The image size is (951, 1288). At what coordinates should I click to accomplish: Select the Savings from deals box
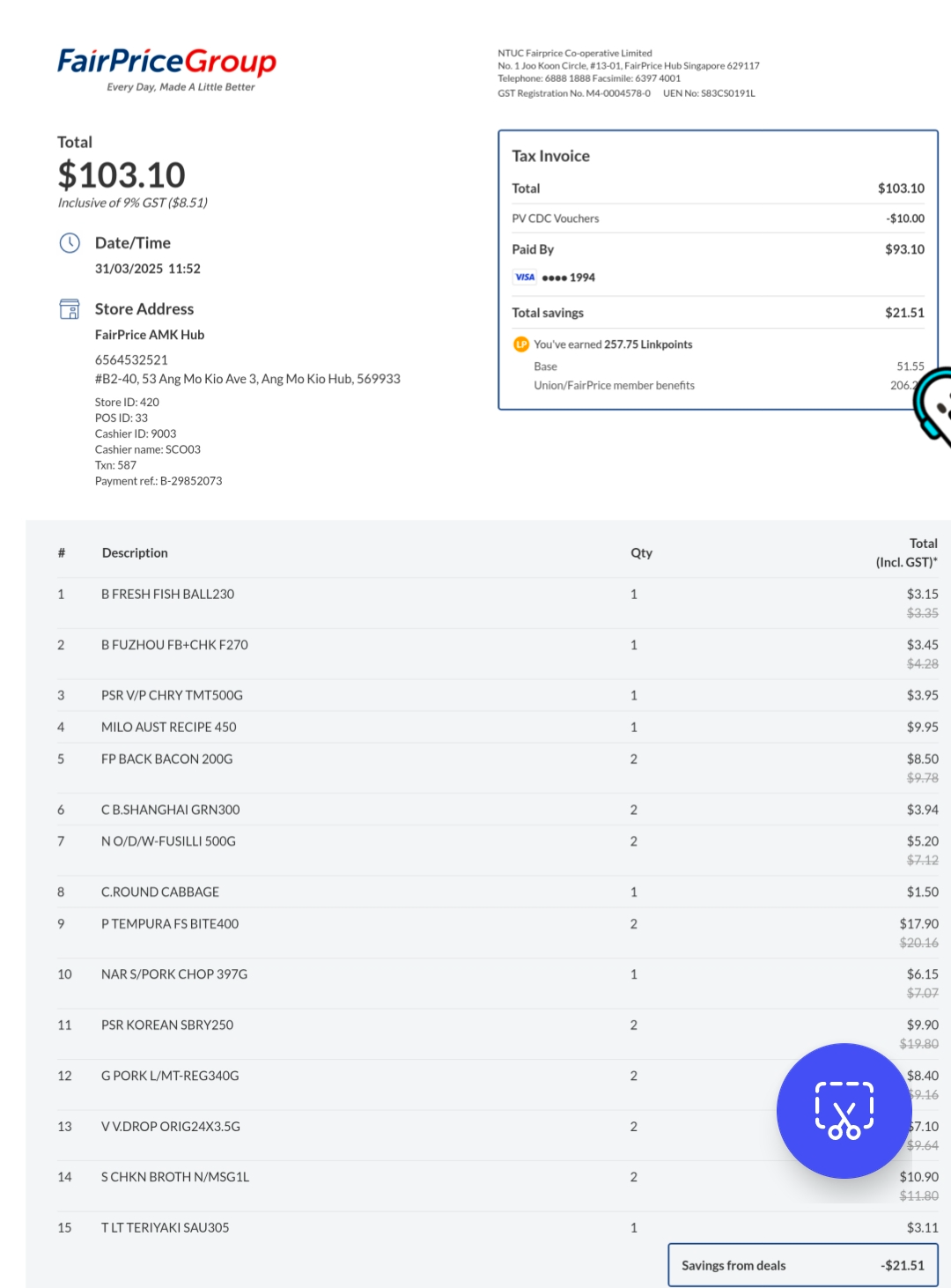pos(803,1265)
